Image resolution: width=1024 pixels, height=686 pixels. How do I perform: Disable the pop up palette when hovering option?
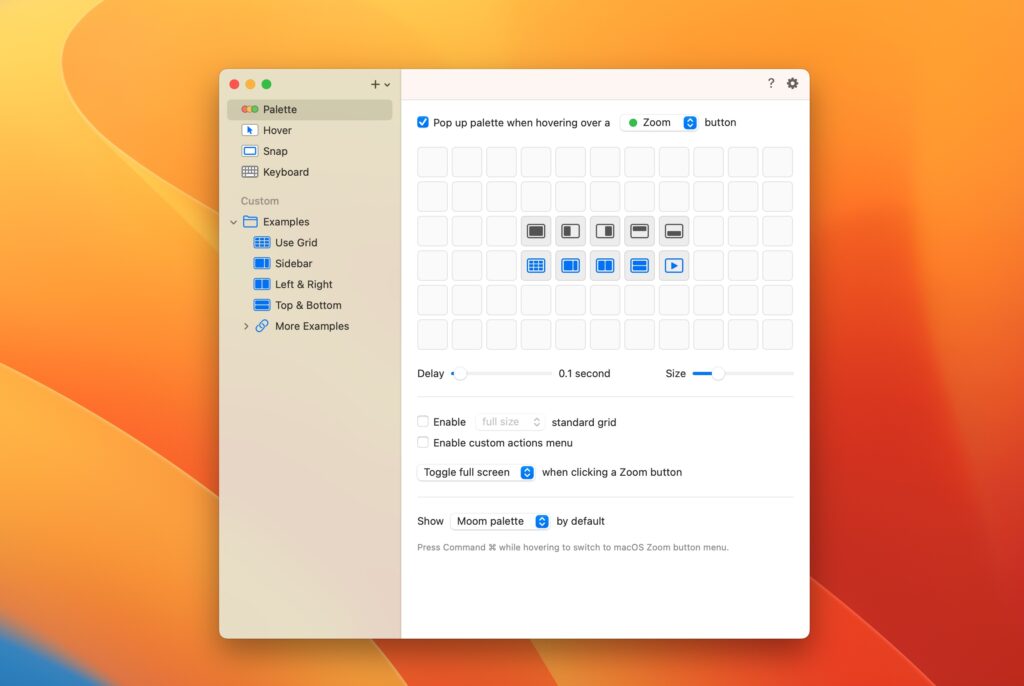pos(423,122)
